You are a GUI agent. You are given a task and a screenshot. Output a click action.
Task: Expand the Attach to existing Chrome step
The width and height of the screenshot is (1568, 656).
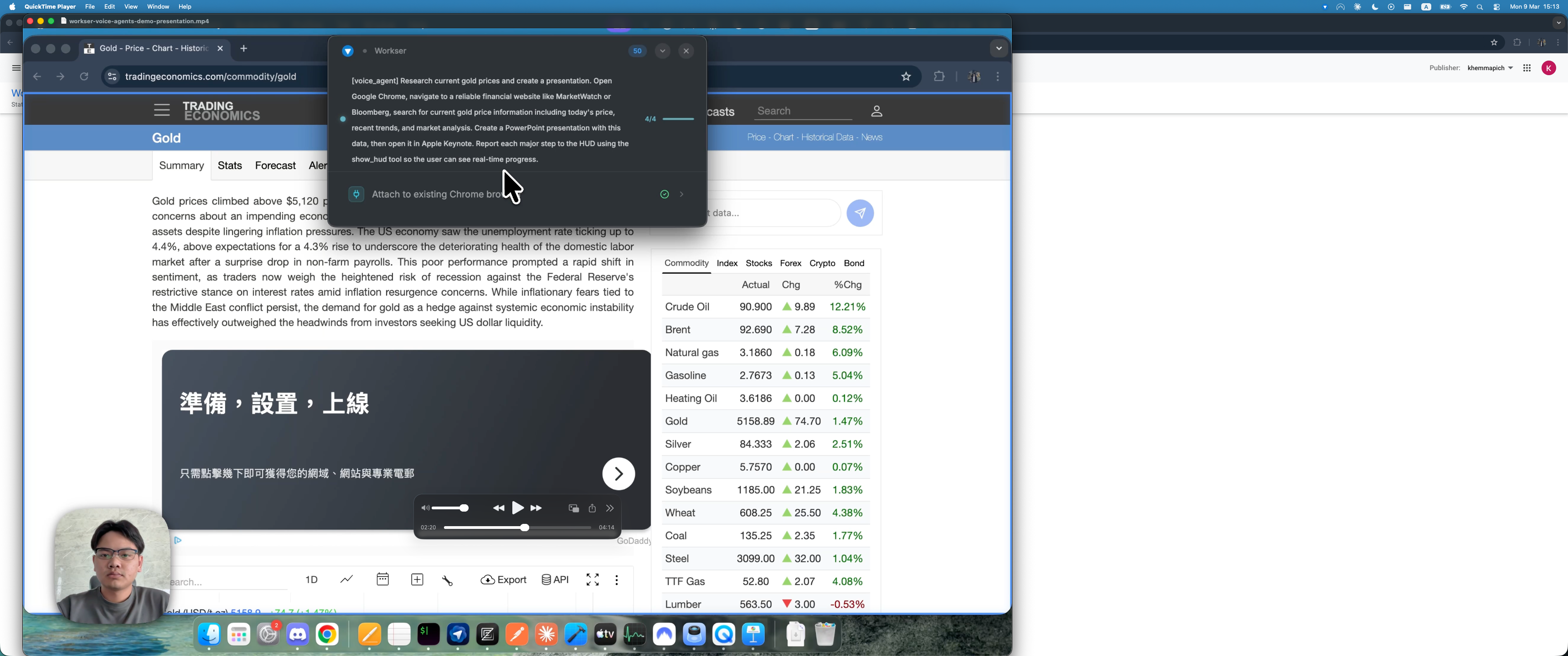coord(682,194)
